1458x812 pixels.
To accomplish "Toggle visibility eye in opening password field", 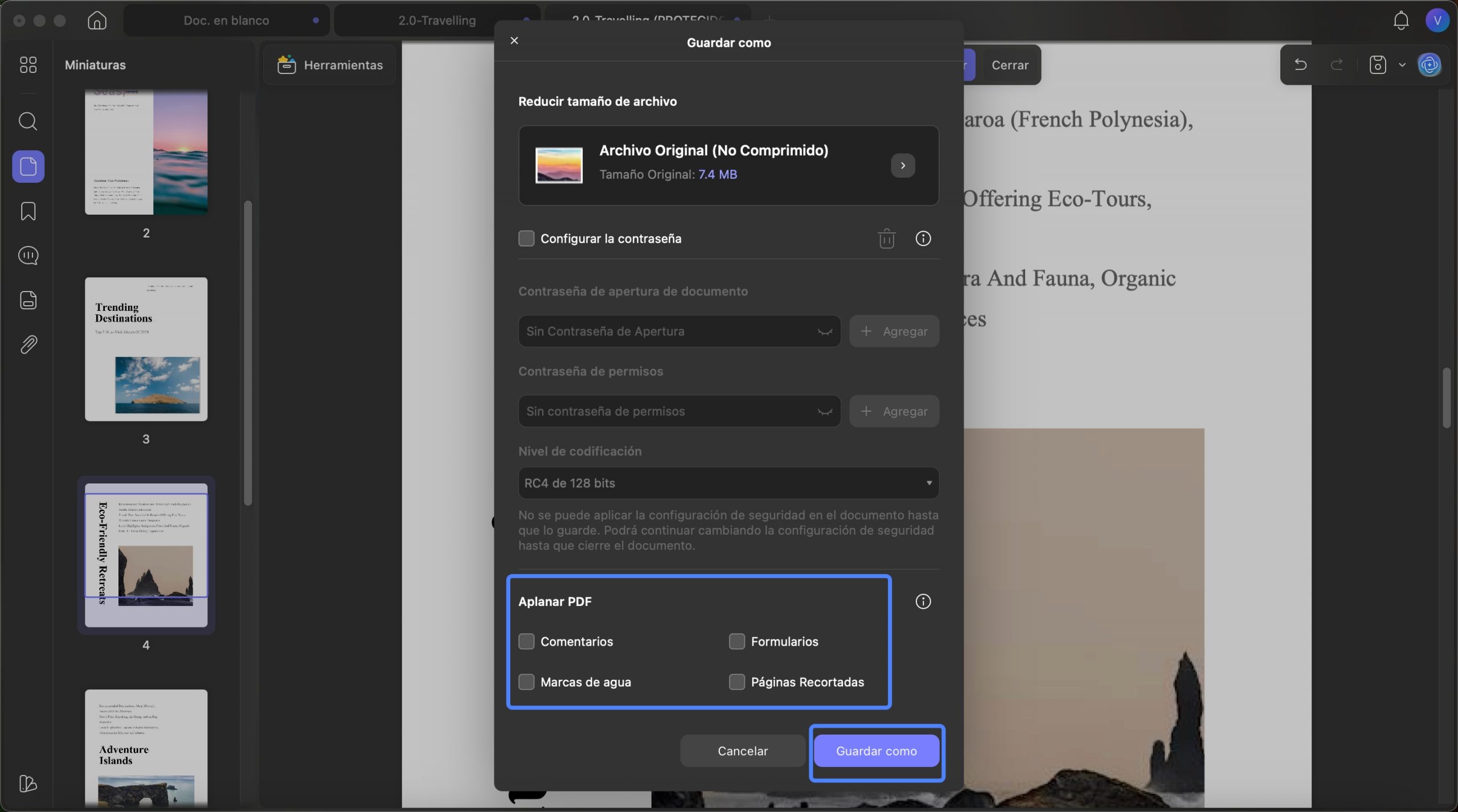I will [825, 331].
